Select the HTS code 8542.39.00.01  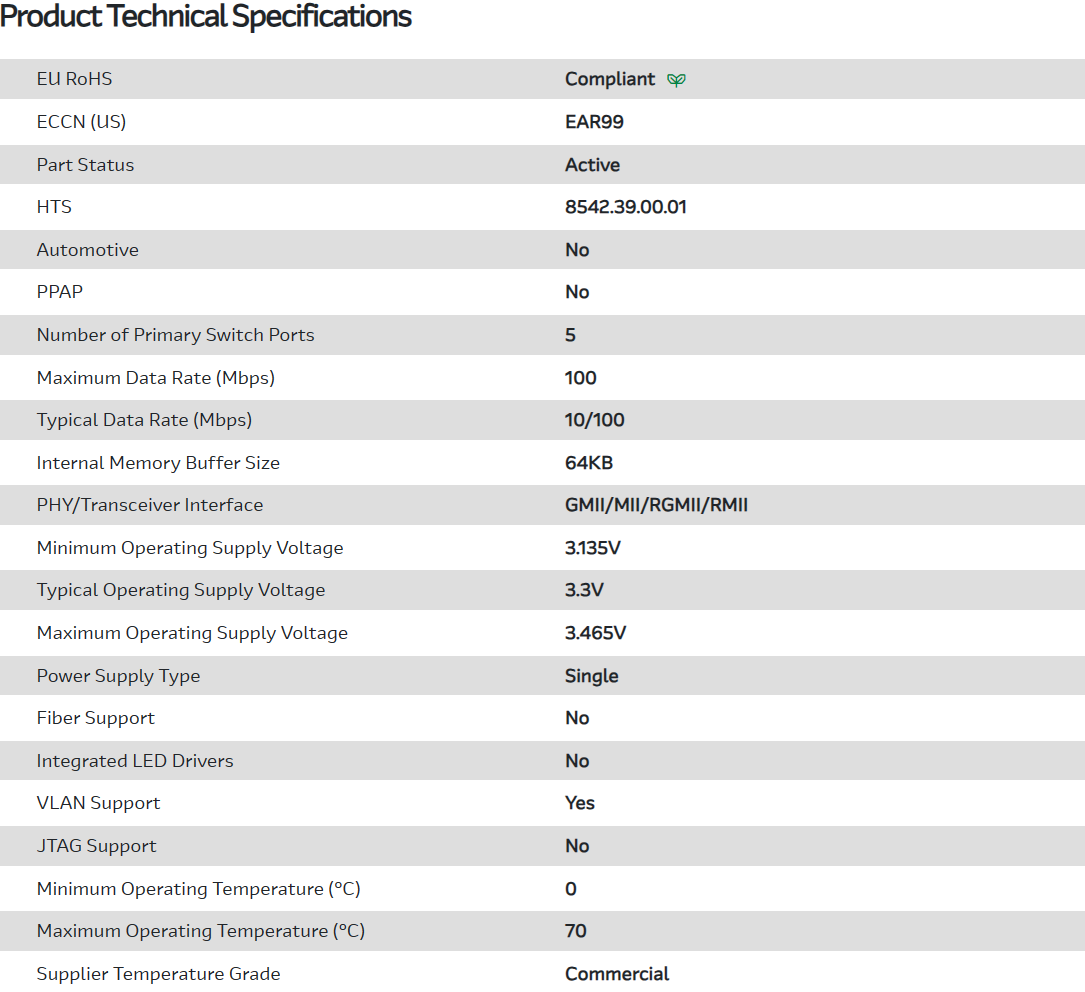tap(625, 207)
